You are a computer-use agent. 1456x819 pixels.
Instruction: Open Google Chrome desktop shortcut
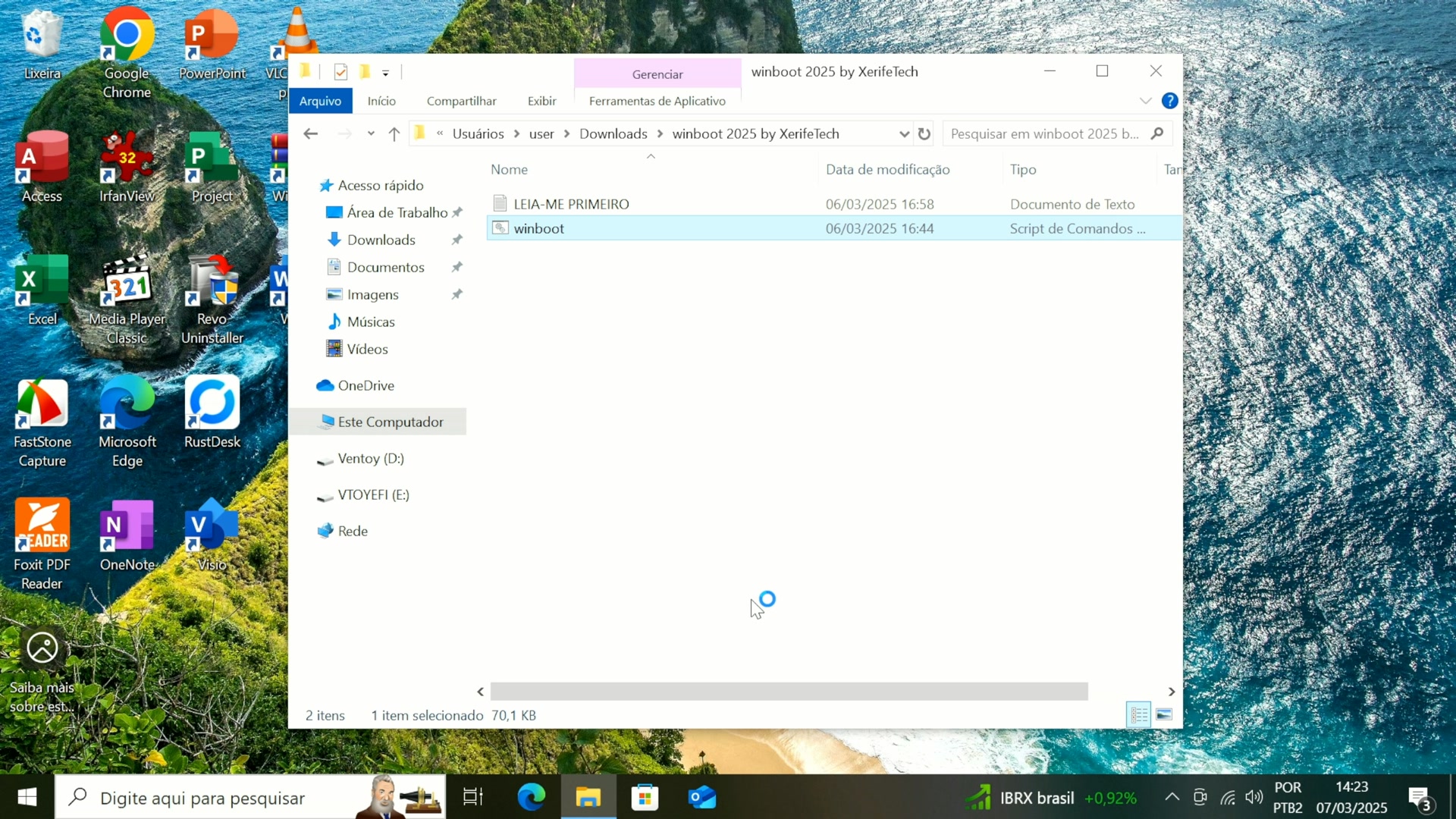point(127,53)
